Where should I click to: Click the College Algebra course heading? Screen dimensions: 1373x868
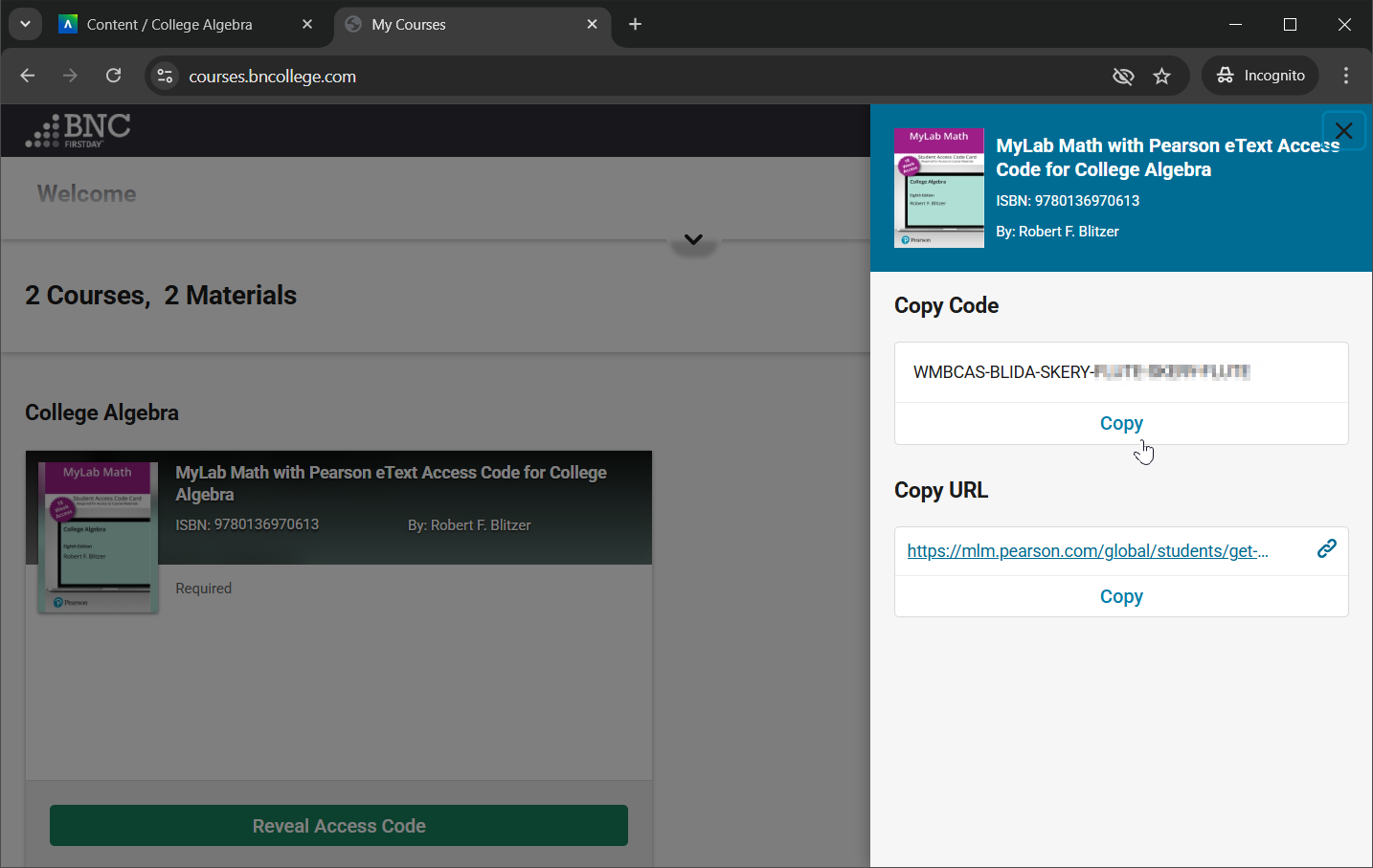click(x=101, y=412)
